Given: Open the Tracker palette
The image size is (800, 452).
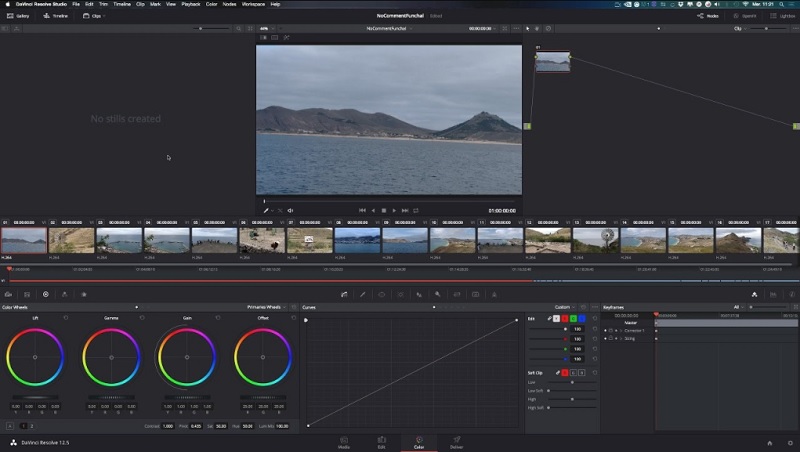Looking at the screenshot, I should tap(401, 294).
